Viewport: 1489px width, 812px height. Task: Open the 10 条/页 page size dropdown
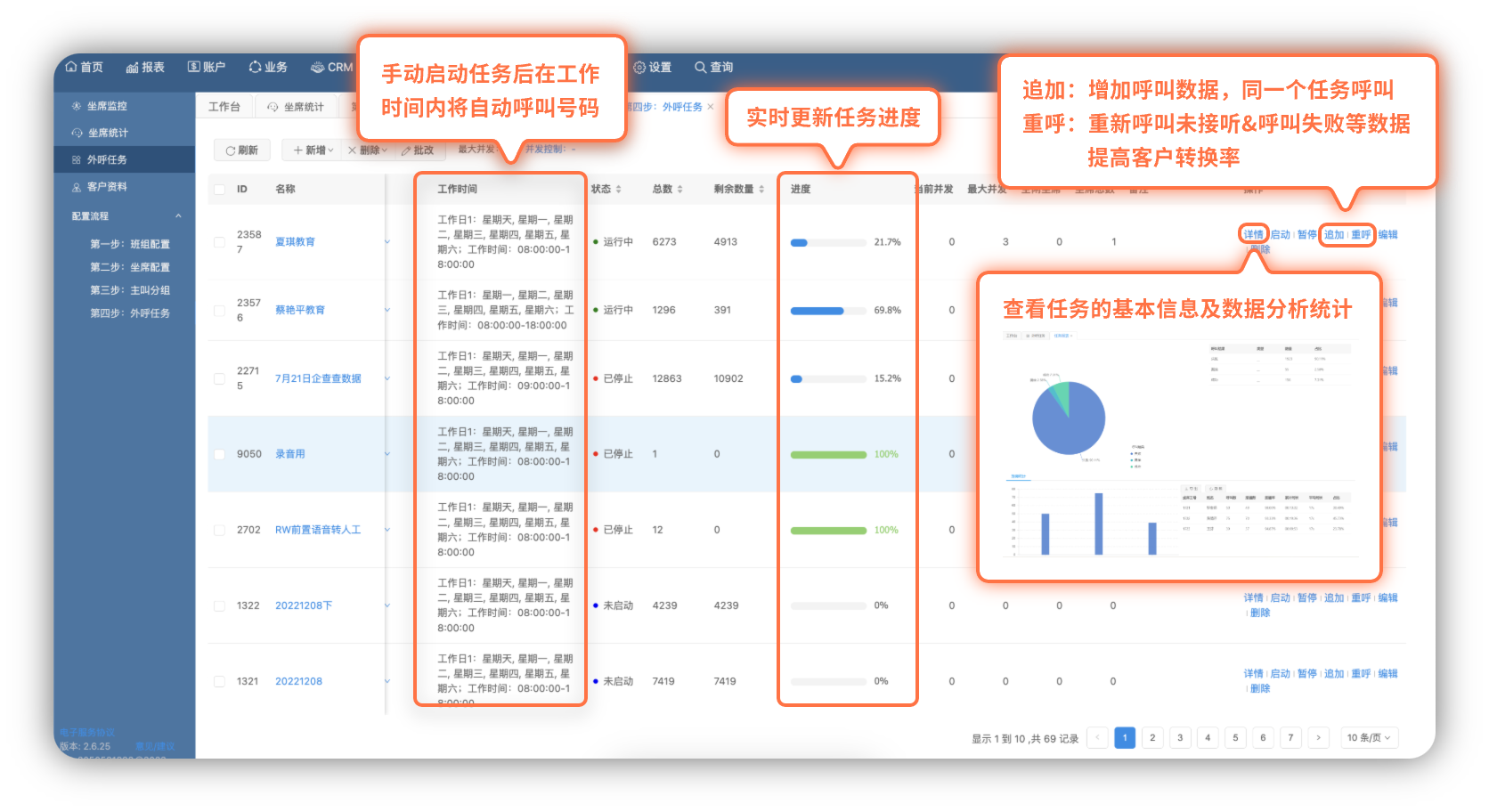1368,738
